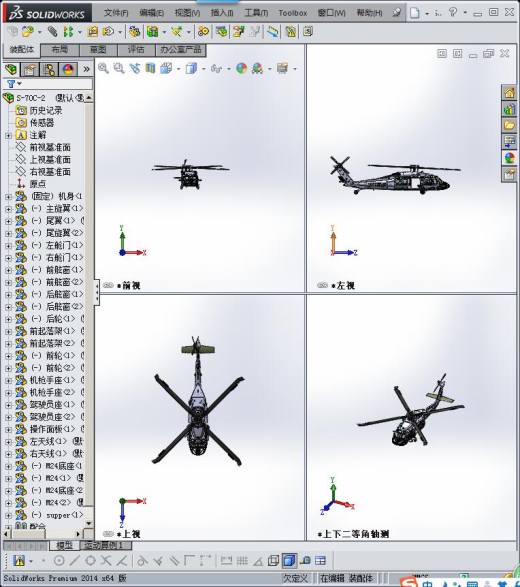This screenshot has width=520, height=587.
Task: Click the Section View icon
Action: [x=150, y=68]
